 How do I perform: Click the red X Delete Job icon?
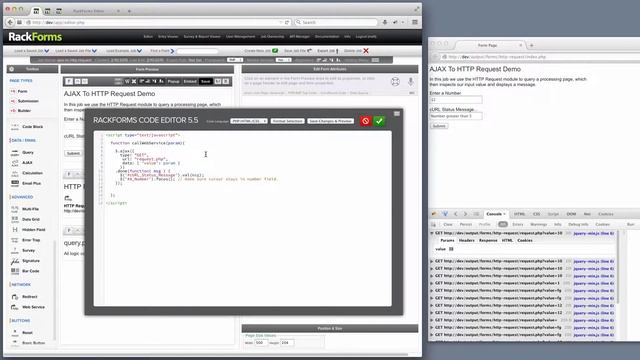366,51
